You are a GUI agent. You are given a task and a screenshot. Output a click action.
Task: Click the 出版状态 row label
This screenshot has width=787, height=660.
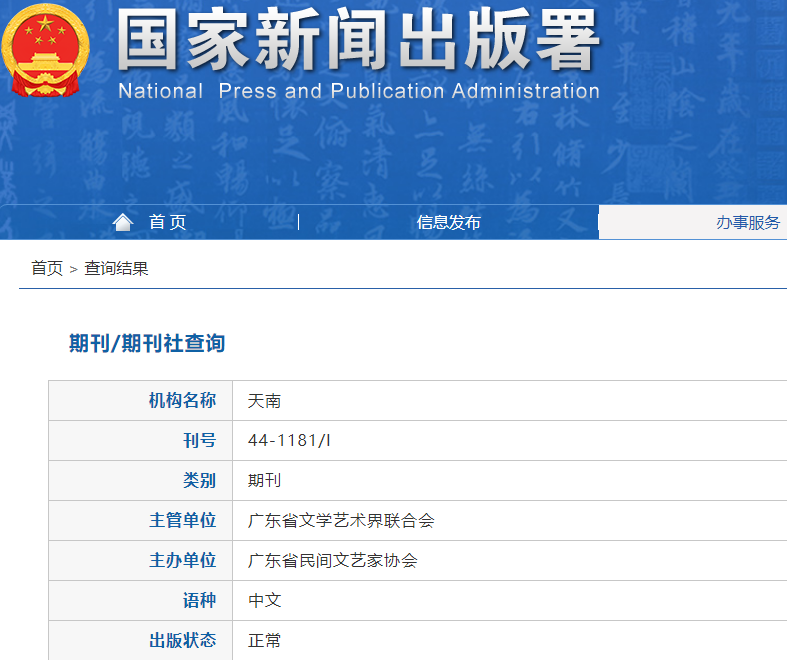click(x=182, y=641)
